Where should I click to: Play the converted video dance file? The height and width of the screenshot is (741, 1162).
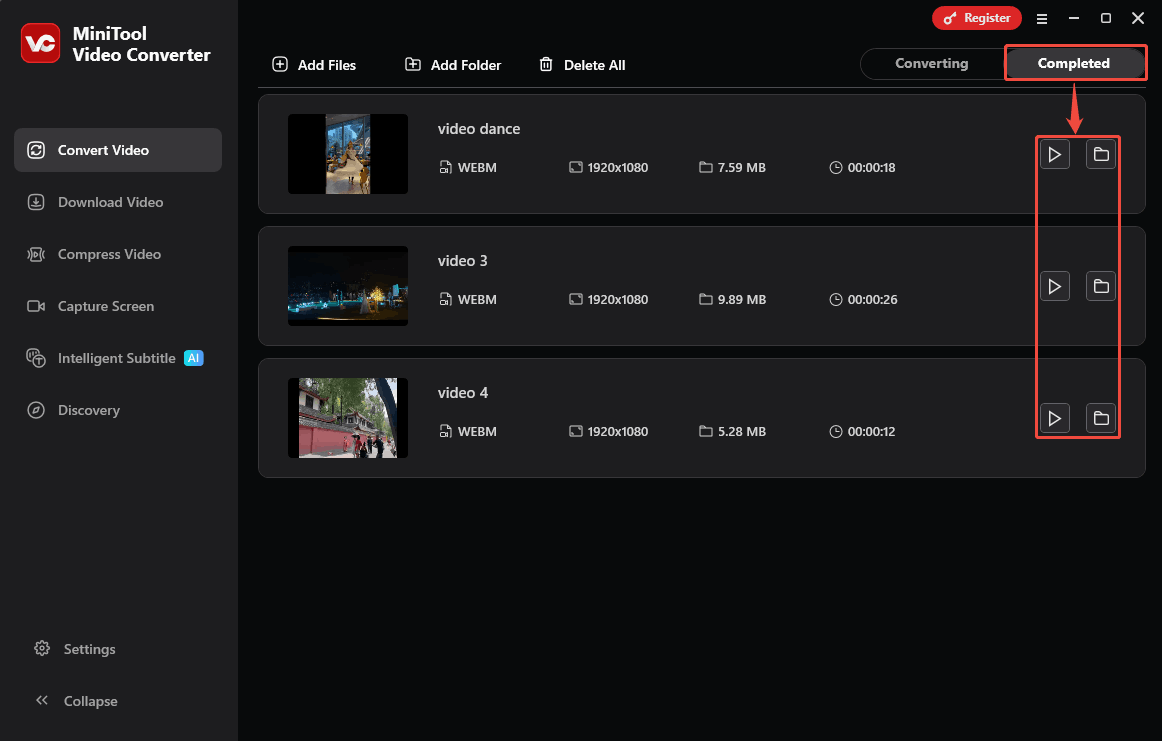[x=1055, y=153]
